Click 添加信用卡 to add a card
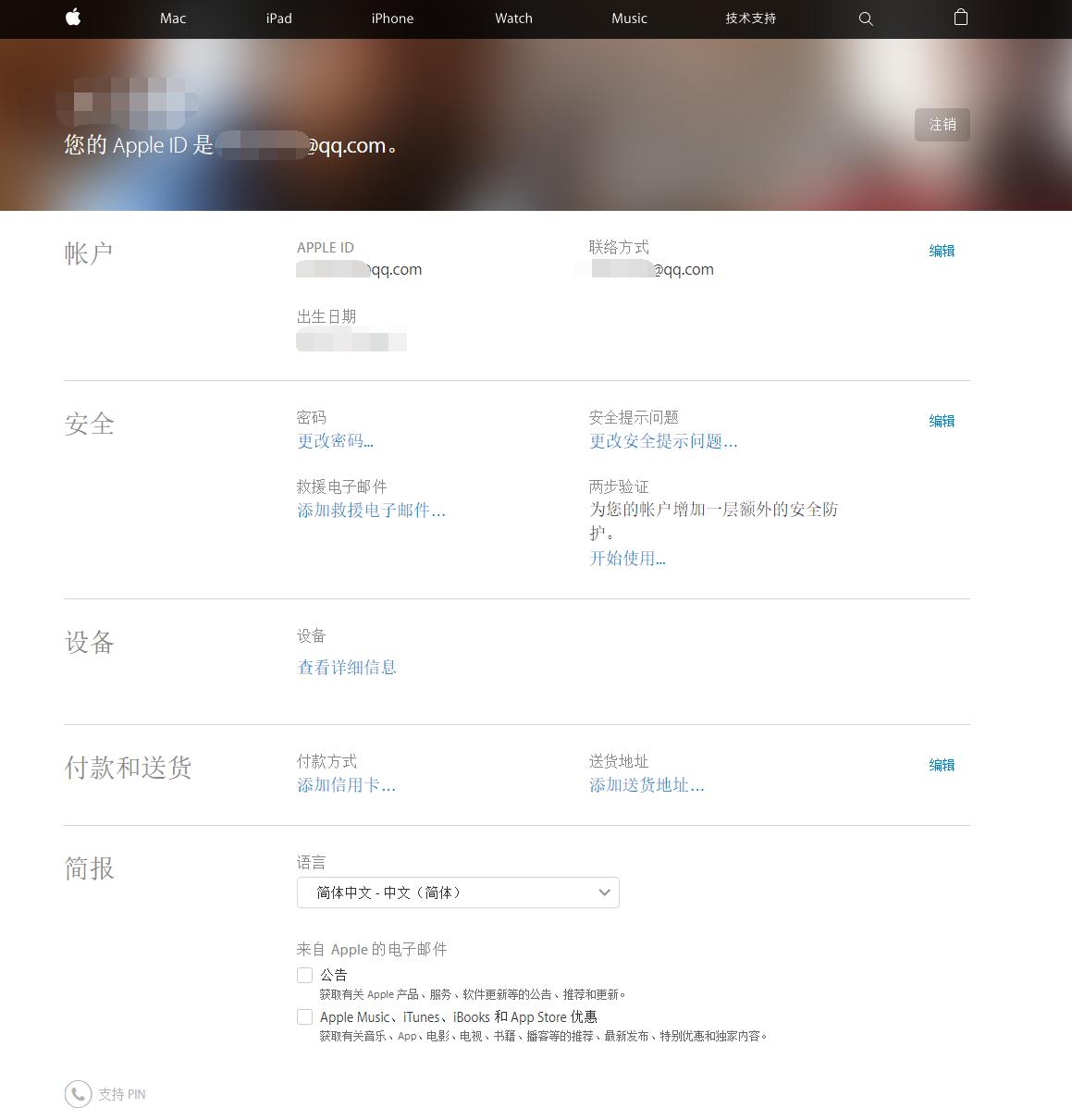 click(x=346, y=784)
